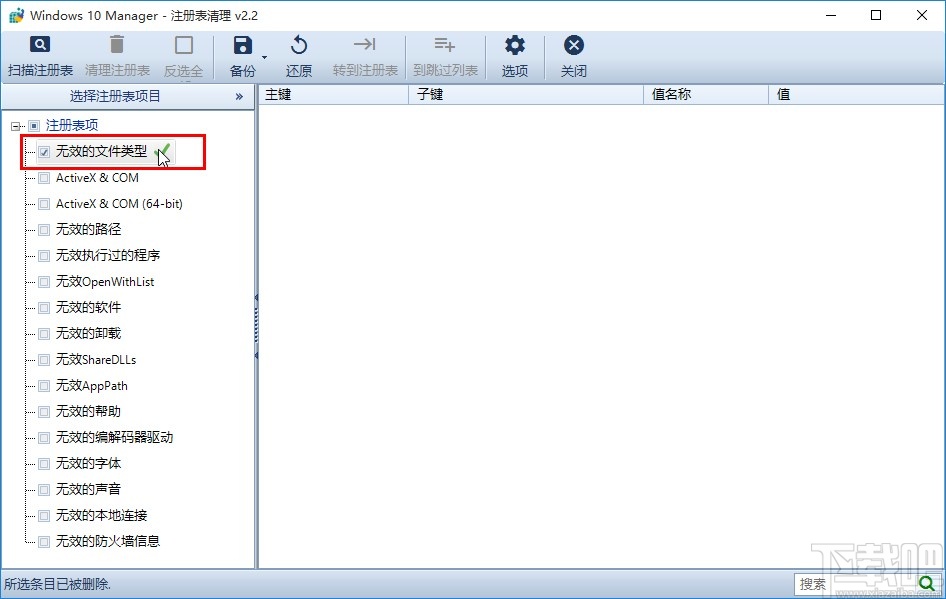Viewport: 946px width, 599px height.
Task: Collapse the panel with the » arrow
Action: tap(239, 97)
